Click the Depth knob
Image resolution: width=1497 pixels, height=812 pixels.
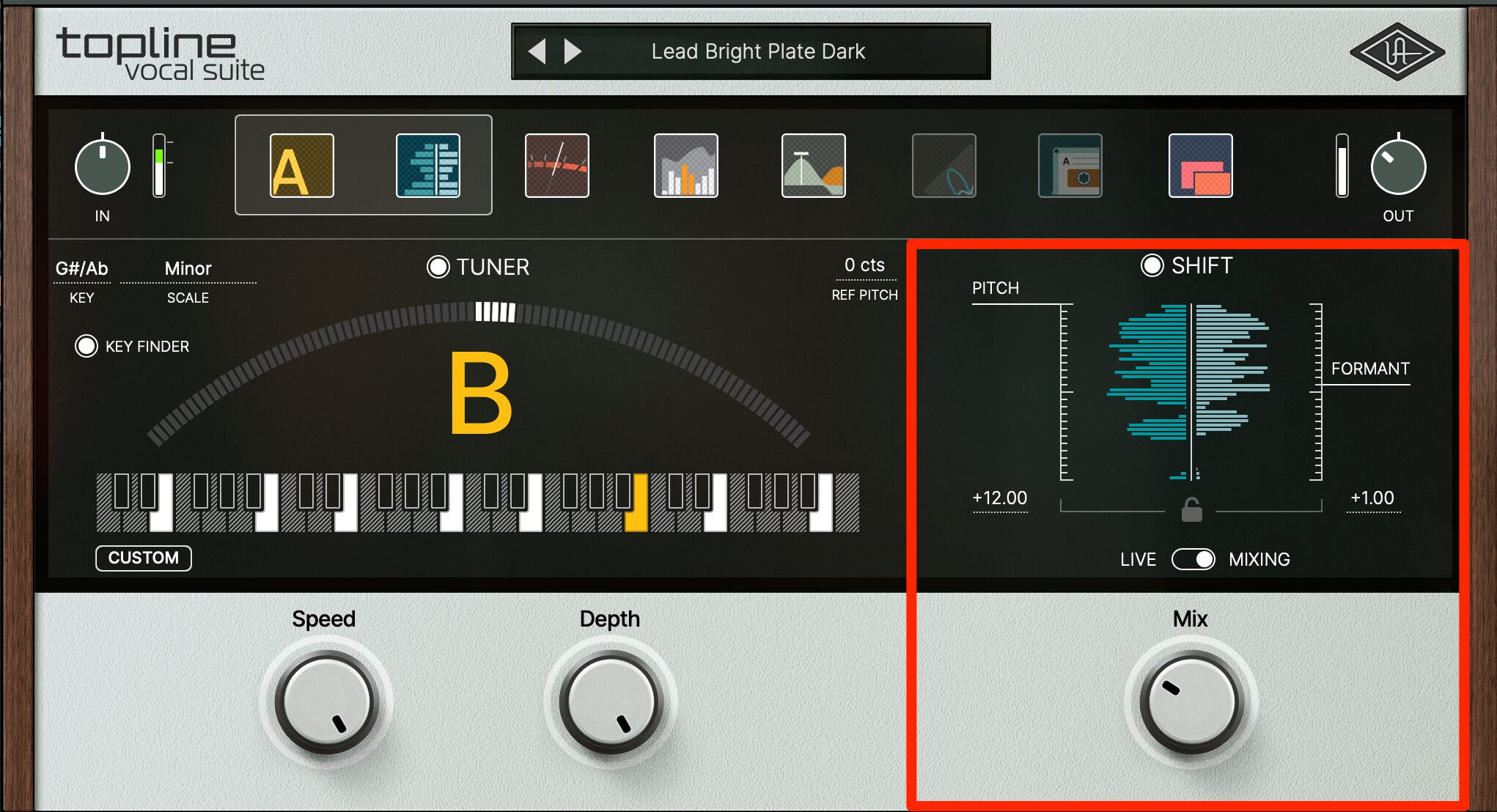610,702
